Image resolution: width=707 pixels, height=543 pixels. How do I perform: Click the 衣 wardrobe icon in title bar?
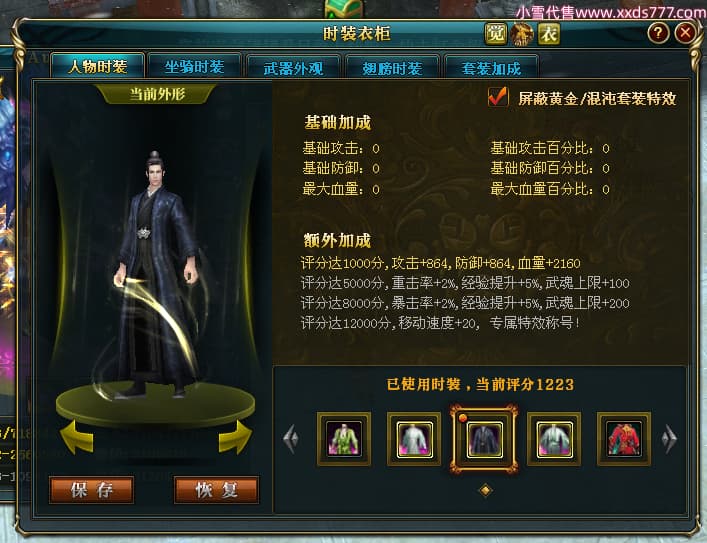point(549,34)
